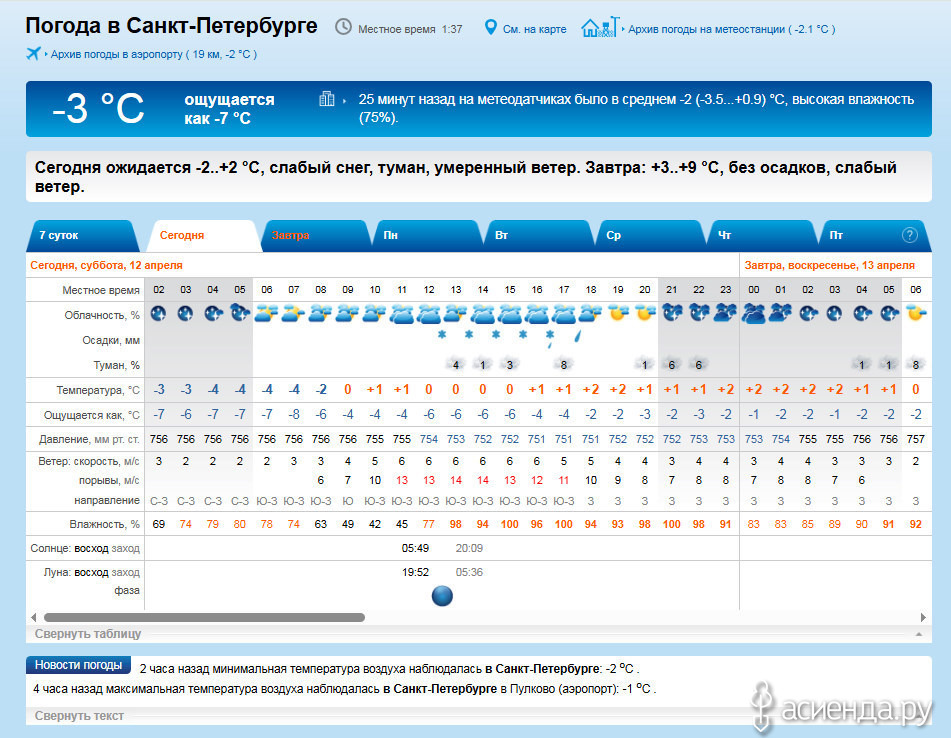The image size is (951, 738).
Task: Click the ощущается как -7 °C text
Action: [229, 109]
